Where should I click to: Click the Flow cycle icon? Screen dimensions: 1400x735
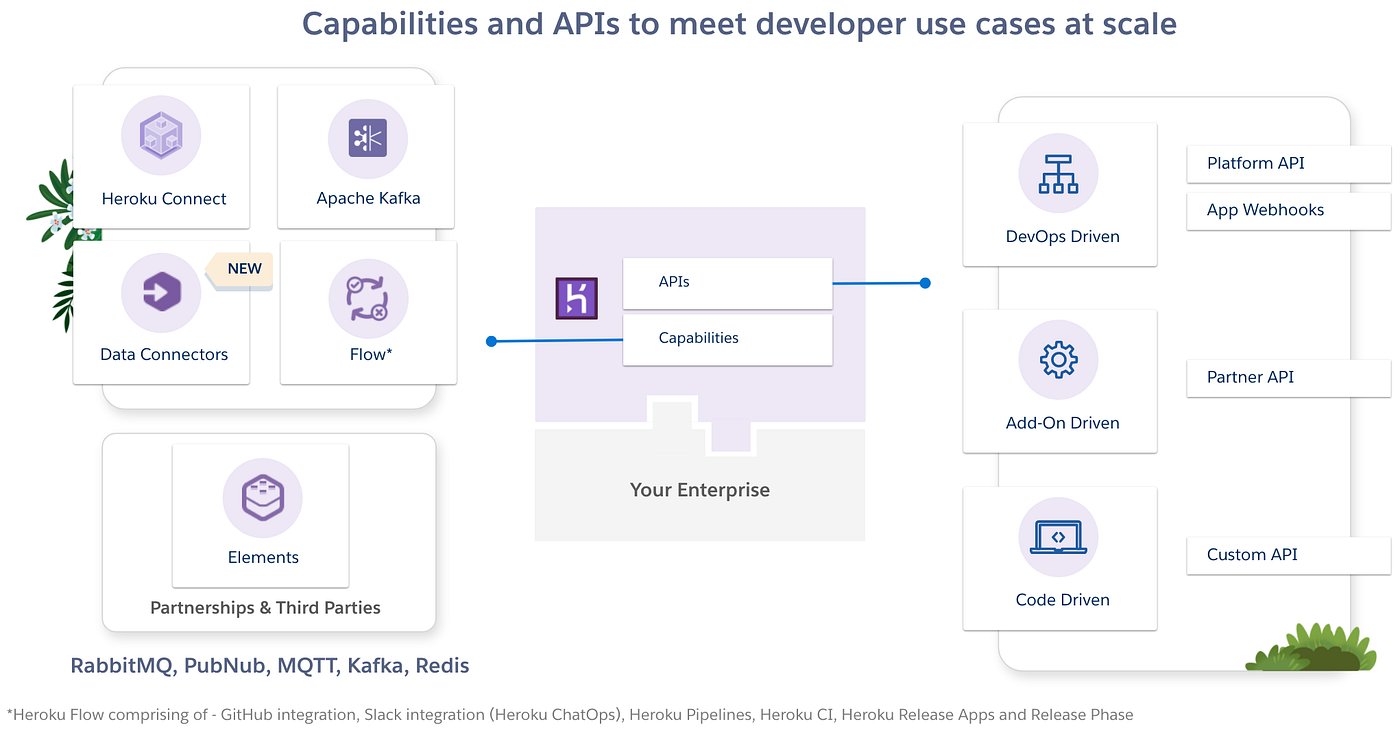click(x=368, y=297)
